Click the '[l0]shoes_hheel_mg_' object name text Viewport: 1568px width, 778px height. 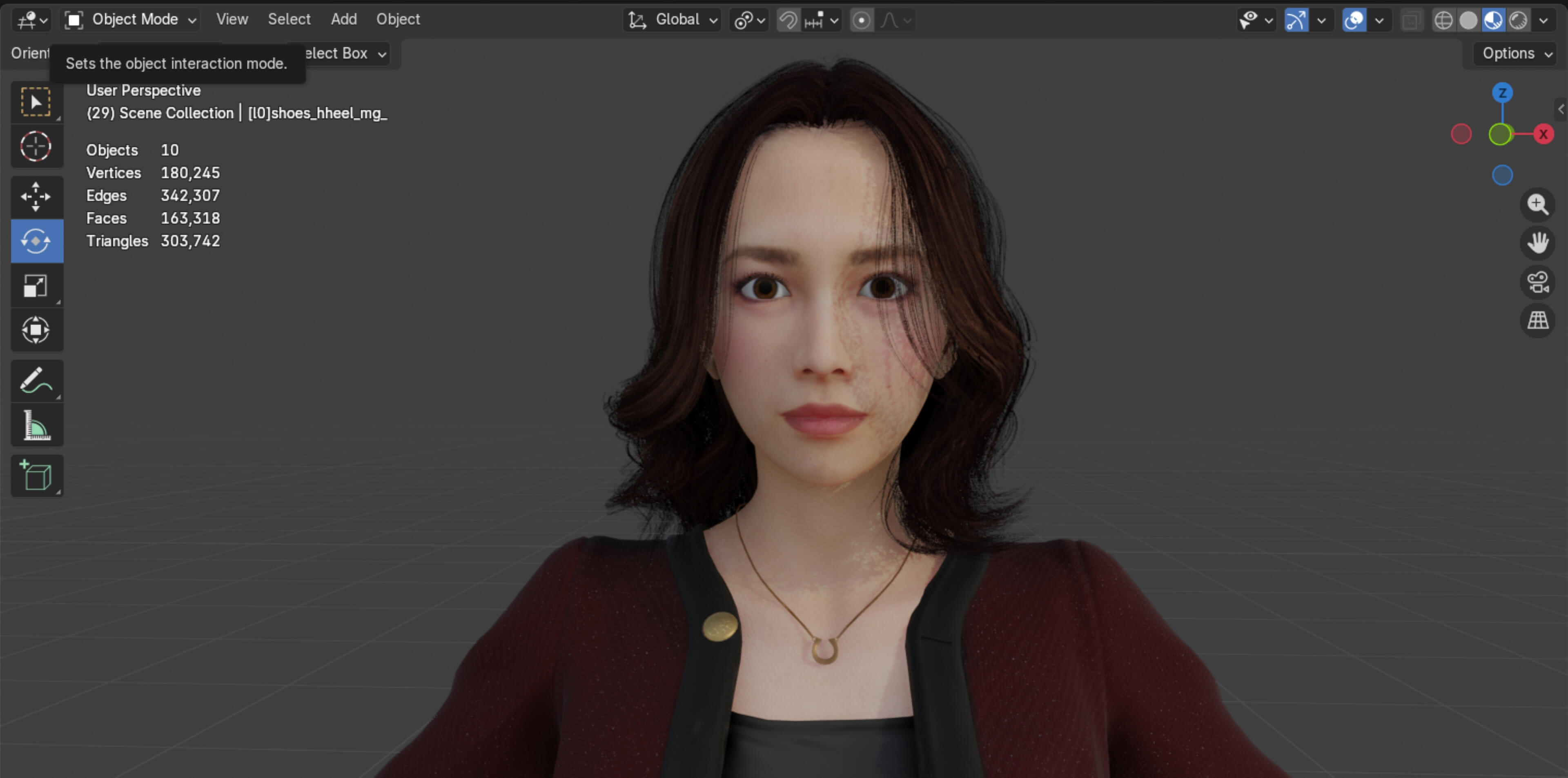click(x=317, y=113)
